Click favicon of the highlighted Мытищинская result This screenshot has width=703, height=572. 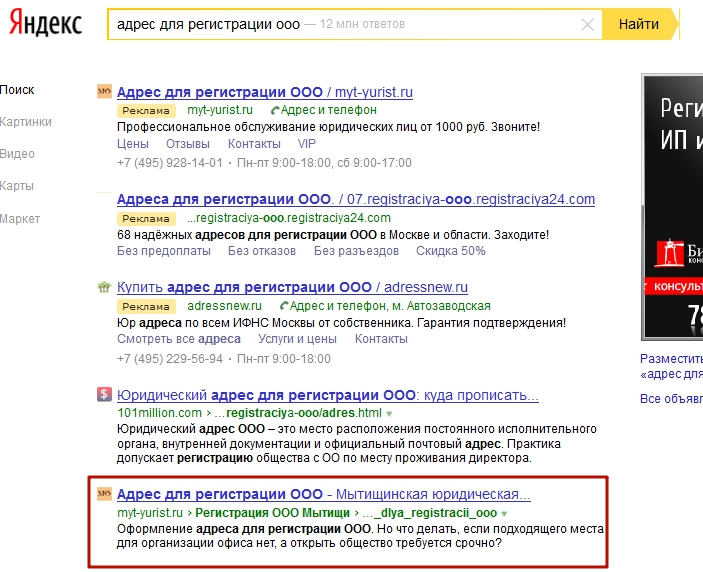pyautogui.click(x=103, y=494)
